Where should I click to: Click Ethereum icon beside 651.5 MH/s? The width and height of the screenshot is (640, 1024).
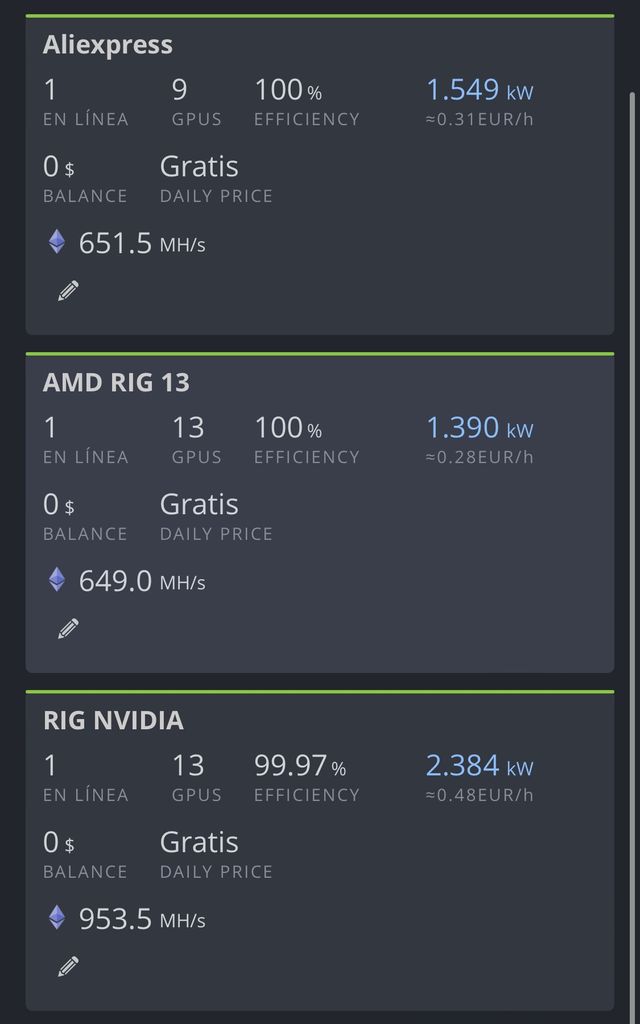click(57, 242)
